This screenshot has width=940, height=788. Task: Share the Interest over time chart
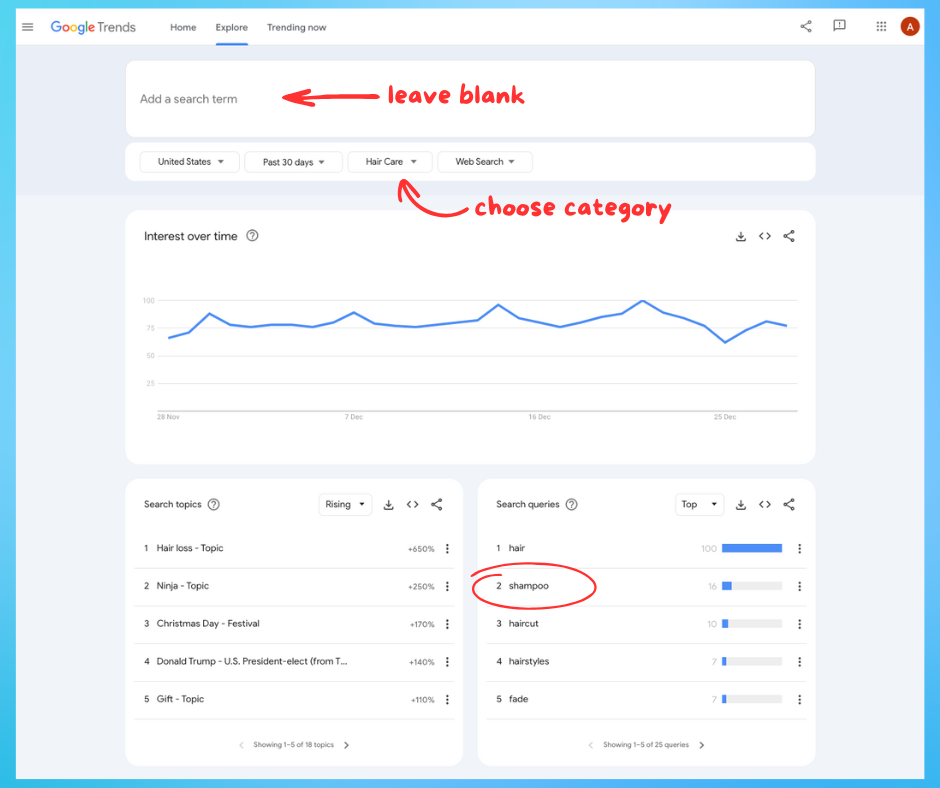click(789, 237)
